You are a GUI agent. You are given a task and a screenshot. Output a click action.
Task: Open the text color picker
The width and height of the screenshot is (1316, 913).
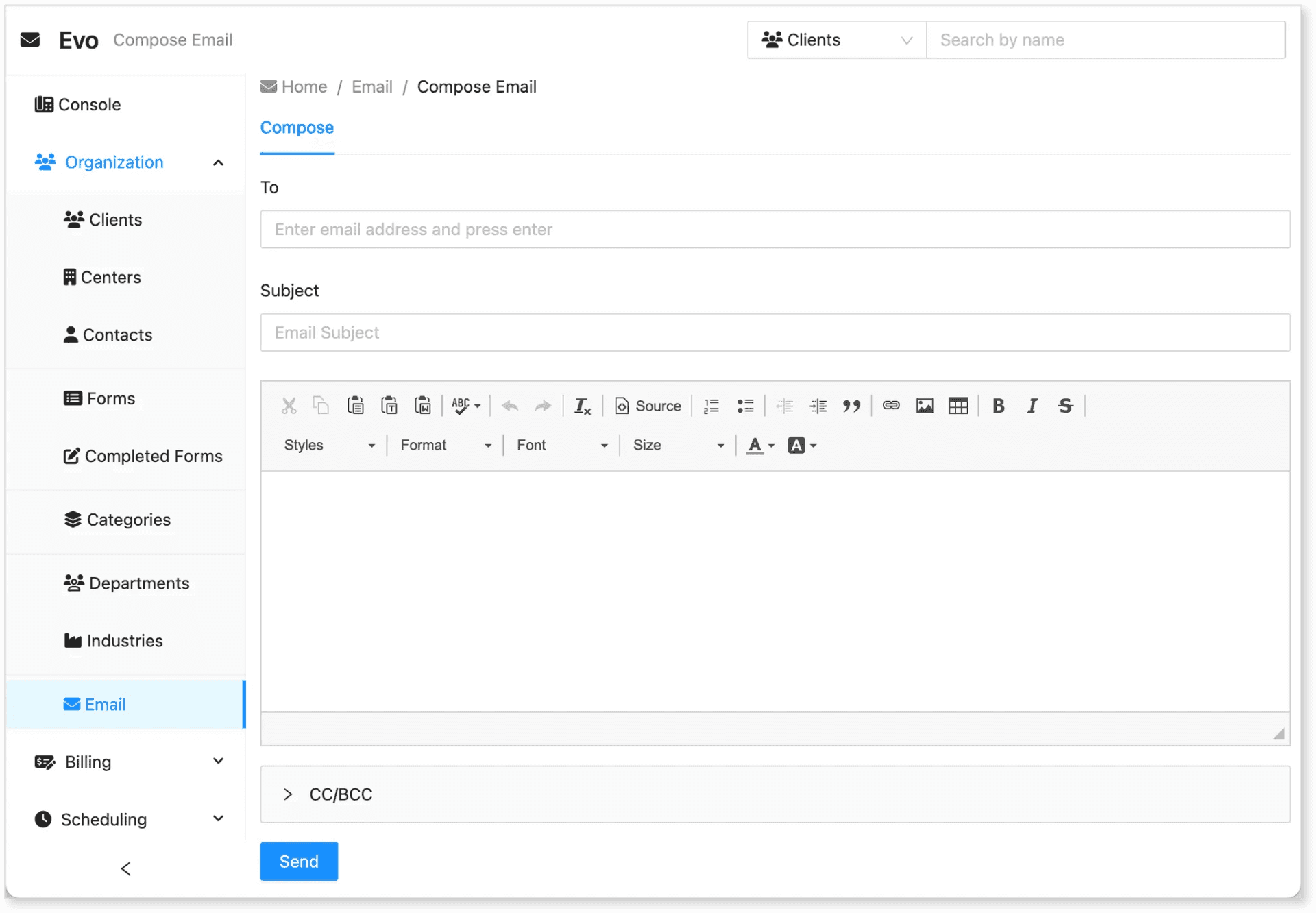click(761, 445)
